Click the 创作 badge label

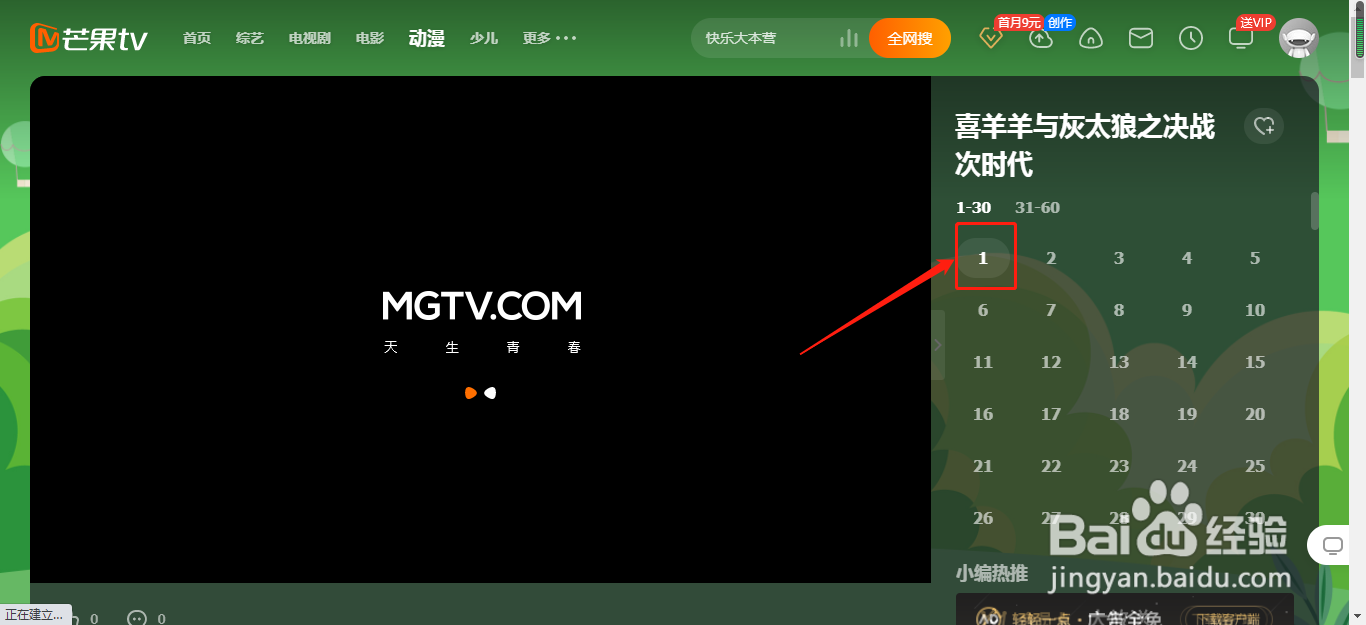(1060, 22)
